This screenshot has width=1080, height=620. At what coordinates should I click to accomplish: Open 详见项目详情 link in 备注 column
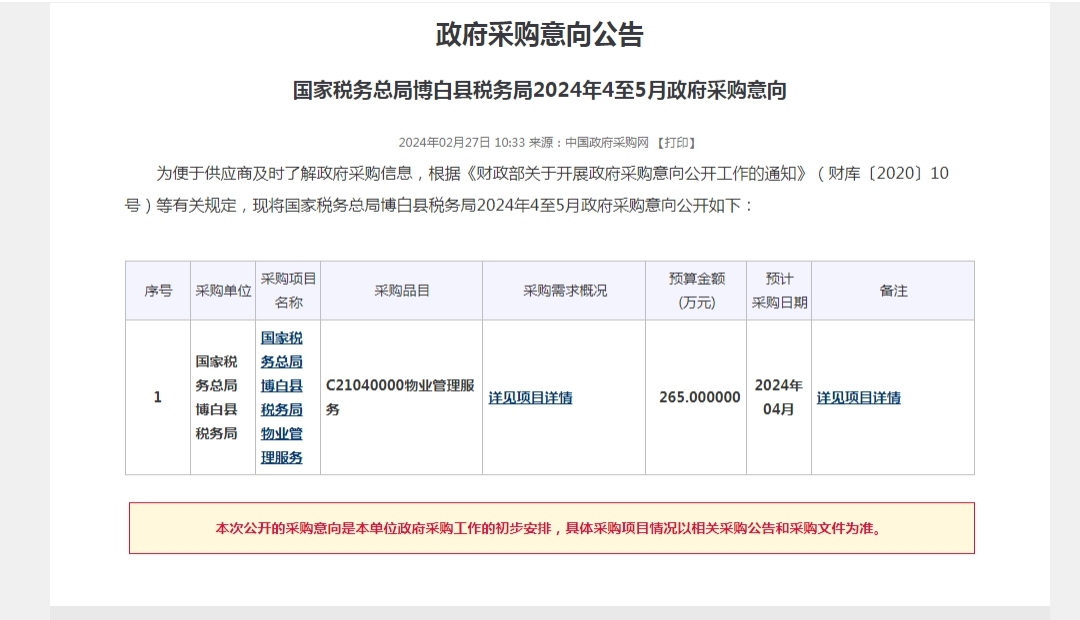(859, 397)
